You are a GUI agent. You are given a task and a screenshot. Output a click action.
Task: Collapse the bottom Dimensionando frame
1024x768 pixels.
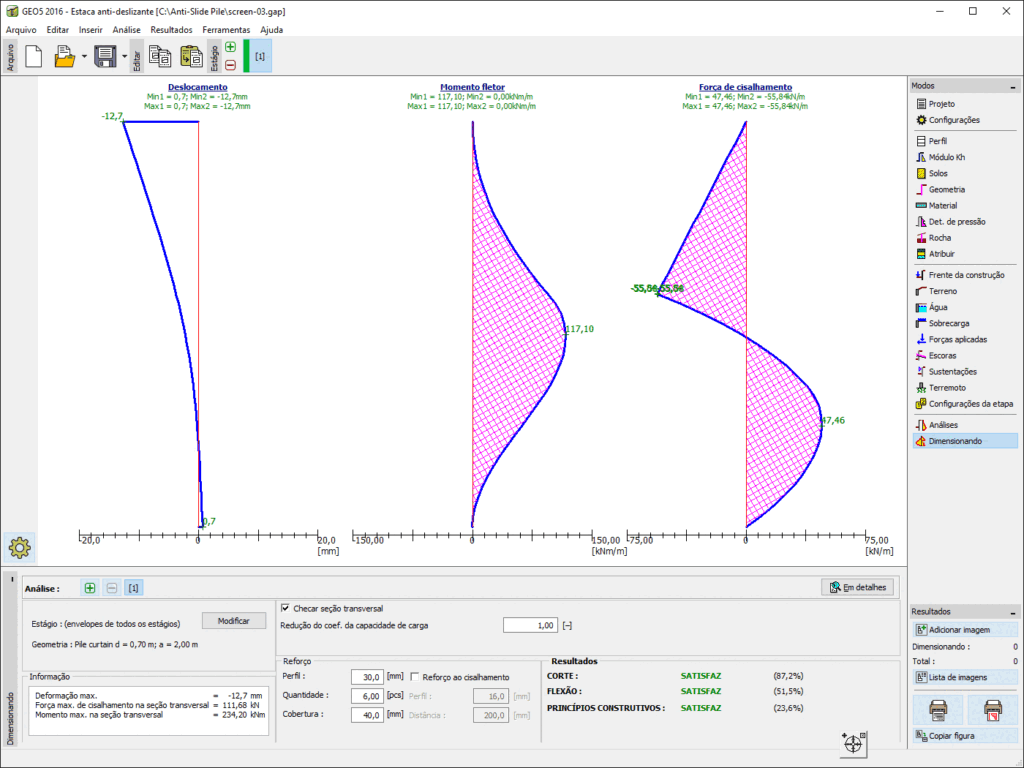(12, 579)
